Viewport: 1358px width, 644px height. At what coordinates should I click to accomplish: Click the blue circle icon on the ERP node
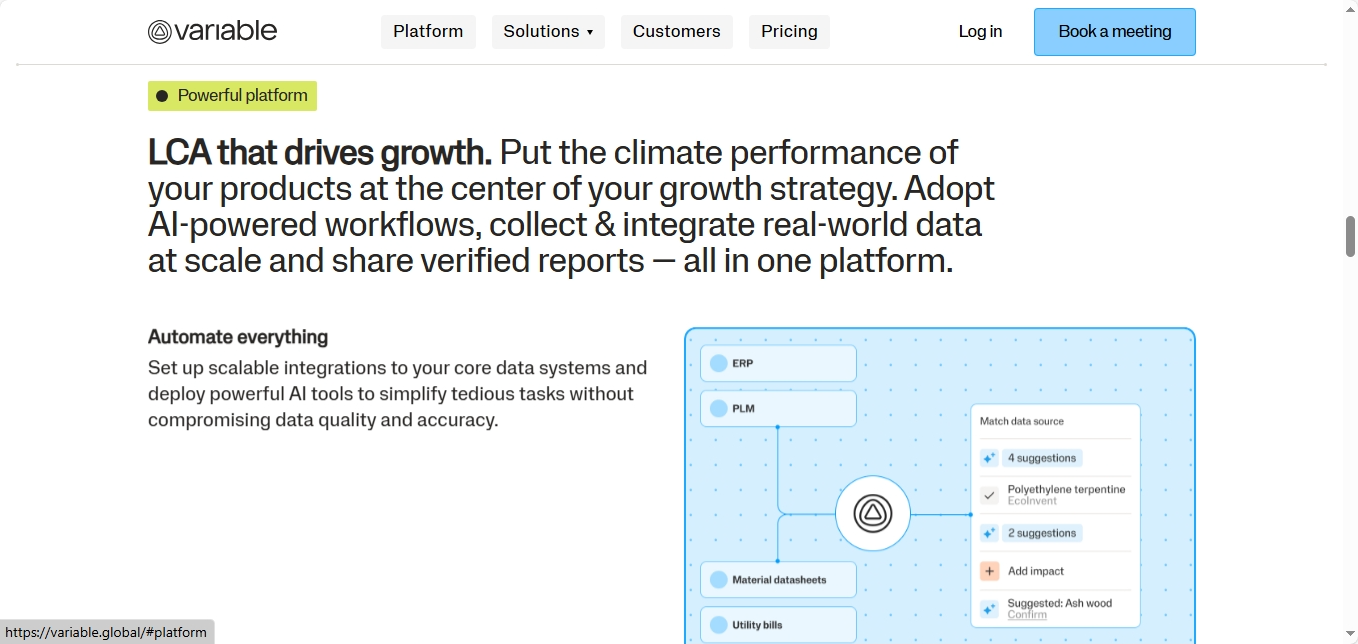720,363
